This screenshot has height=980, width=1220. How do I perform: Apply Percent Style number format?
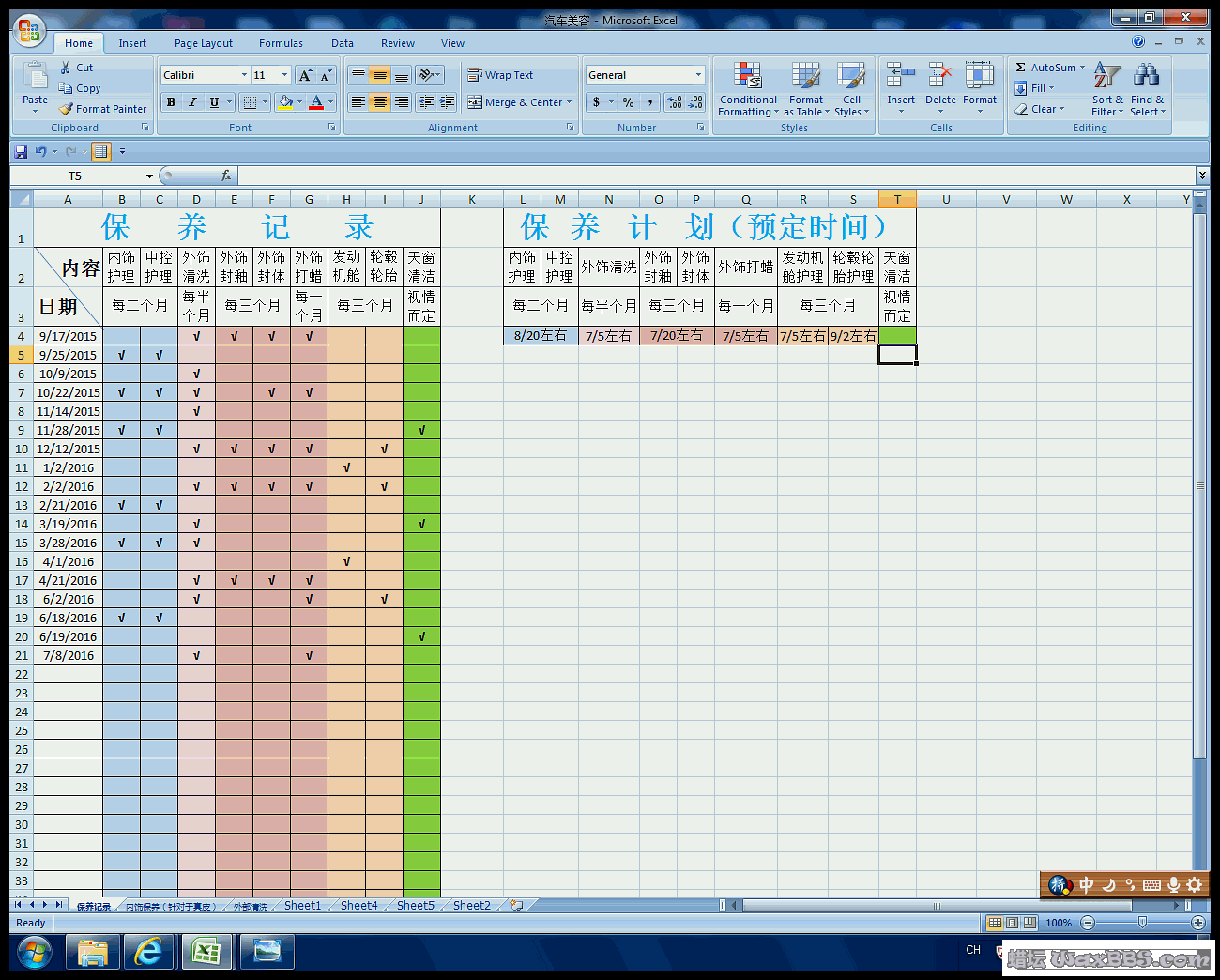(x=628, y=102)
